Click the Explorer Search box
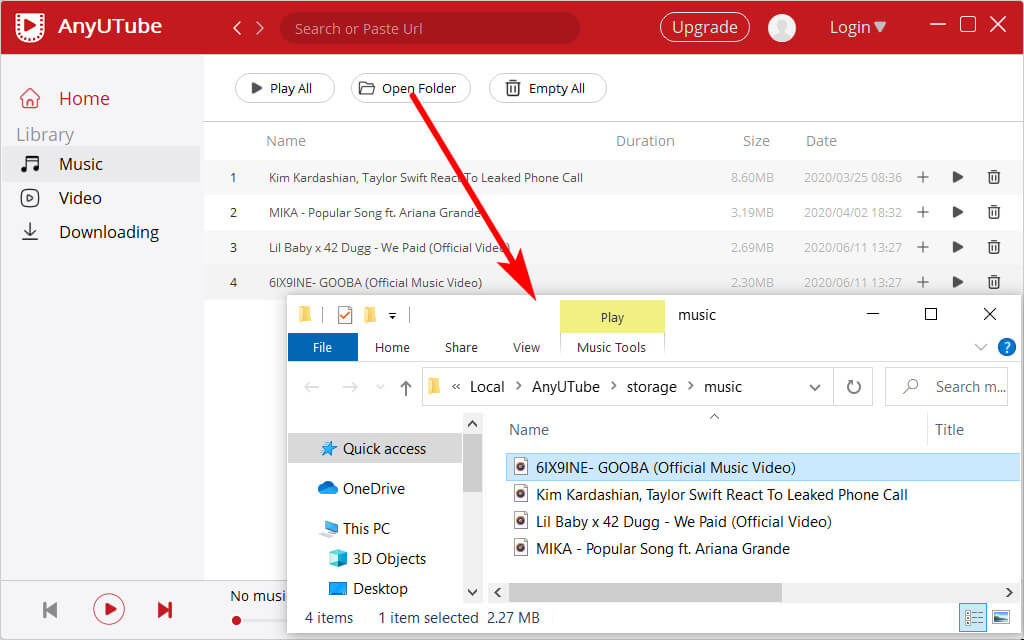The height and width of the screenshot is (640, 1024). point(946,387)
